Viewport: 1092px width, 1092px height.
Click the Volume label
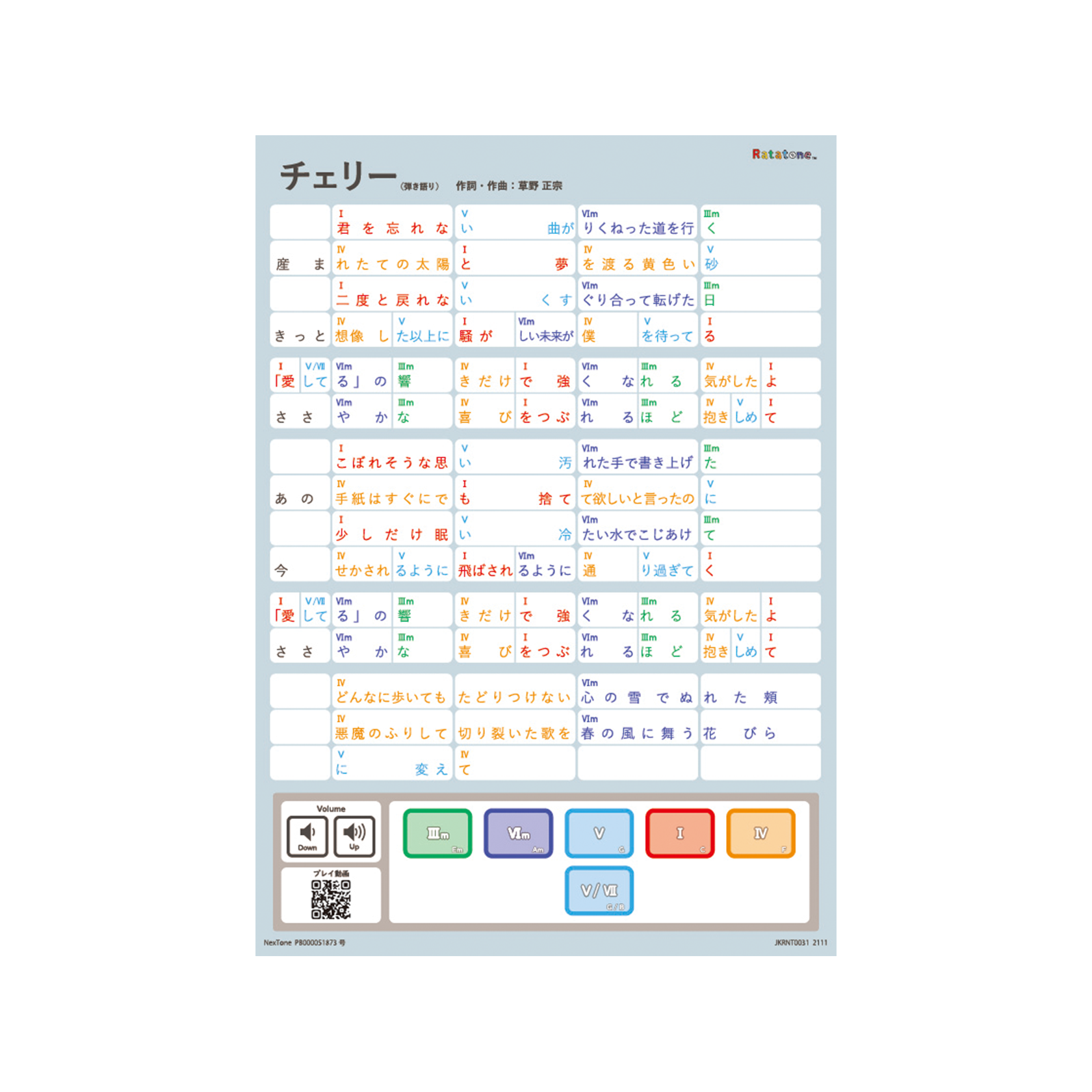tap(331, 809)
